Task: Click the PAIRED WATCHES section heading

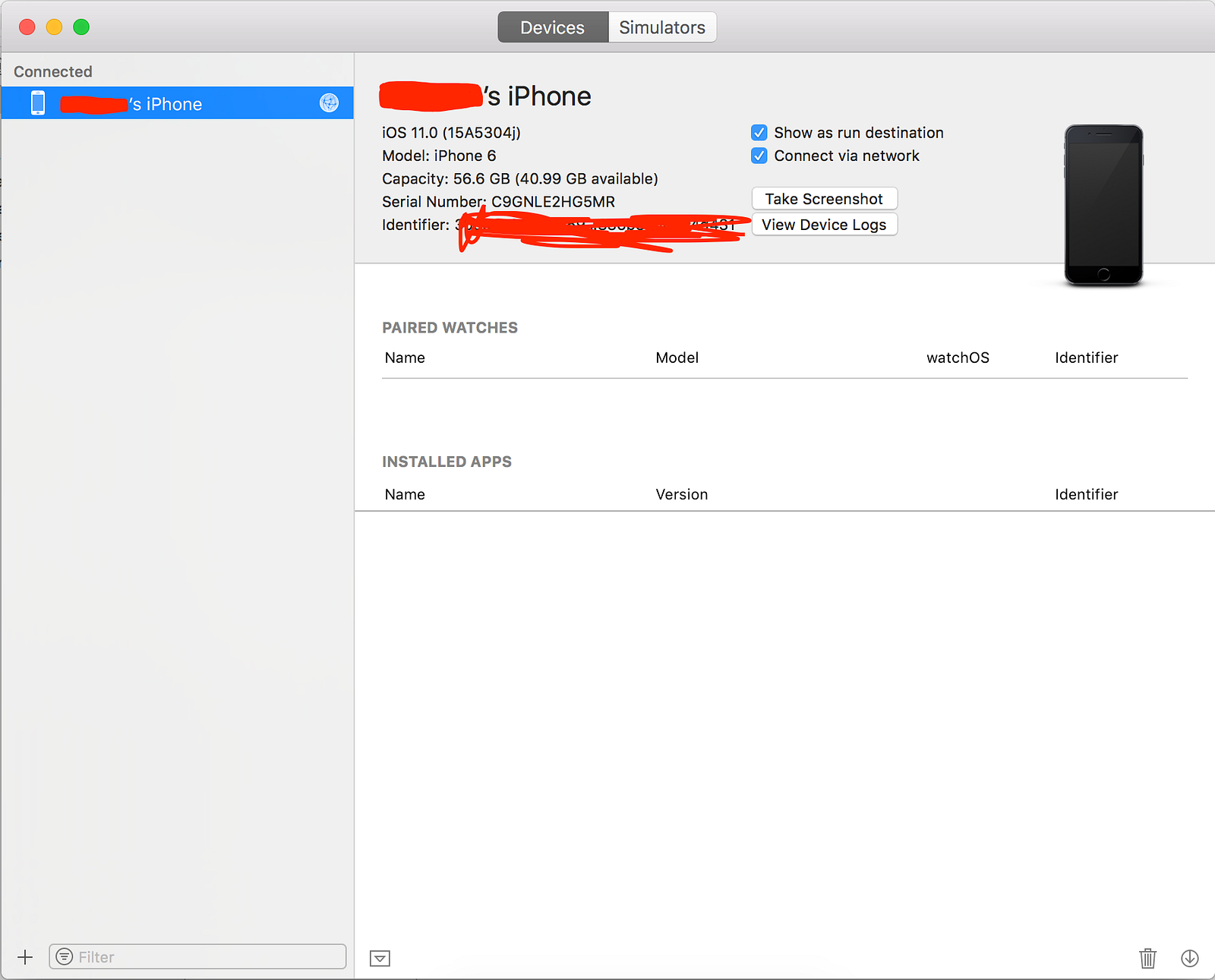Action: click(450, 328)
